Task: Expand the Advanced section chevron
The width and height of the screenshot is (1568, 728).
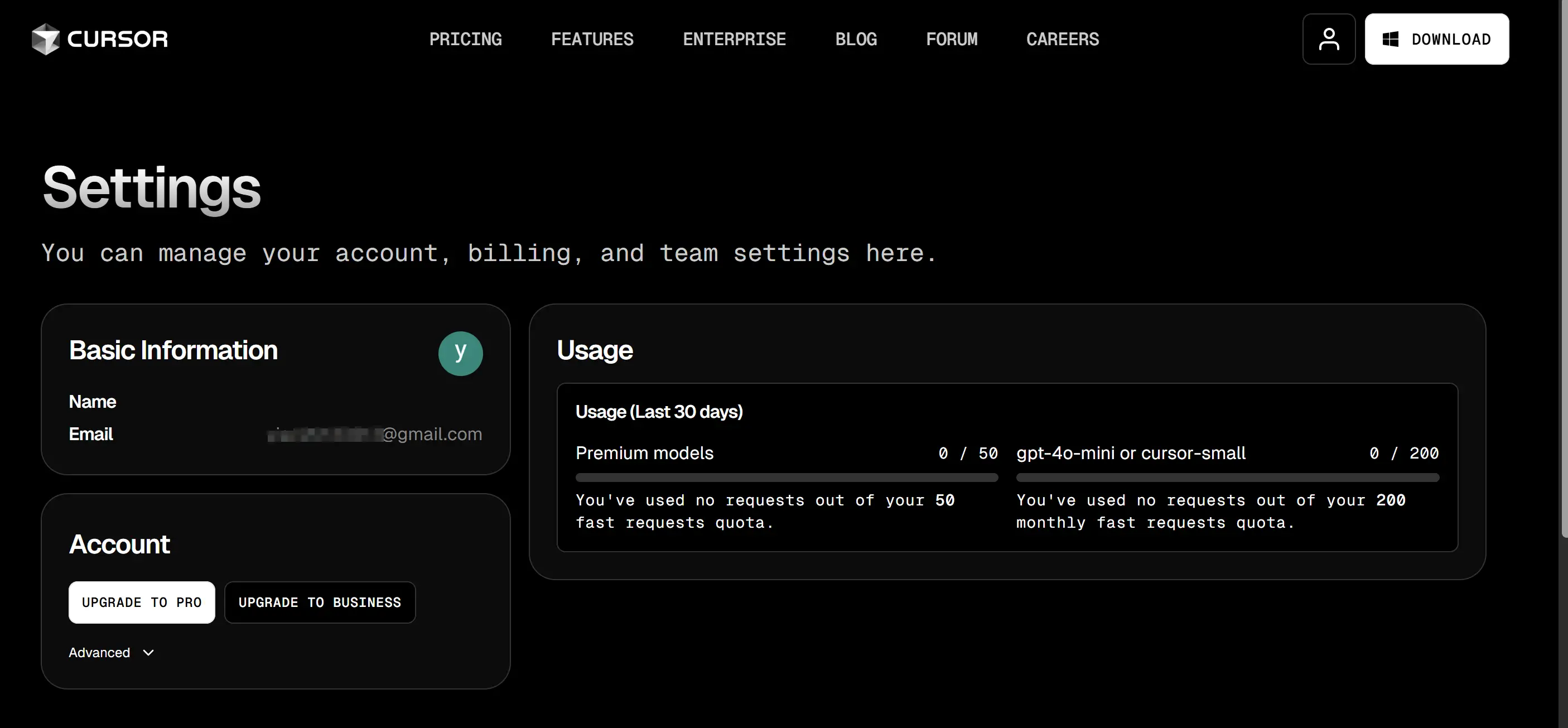Action: [x=148, y=653]
